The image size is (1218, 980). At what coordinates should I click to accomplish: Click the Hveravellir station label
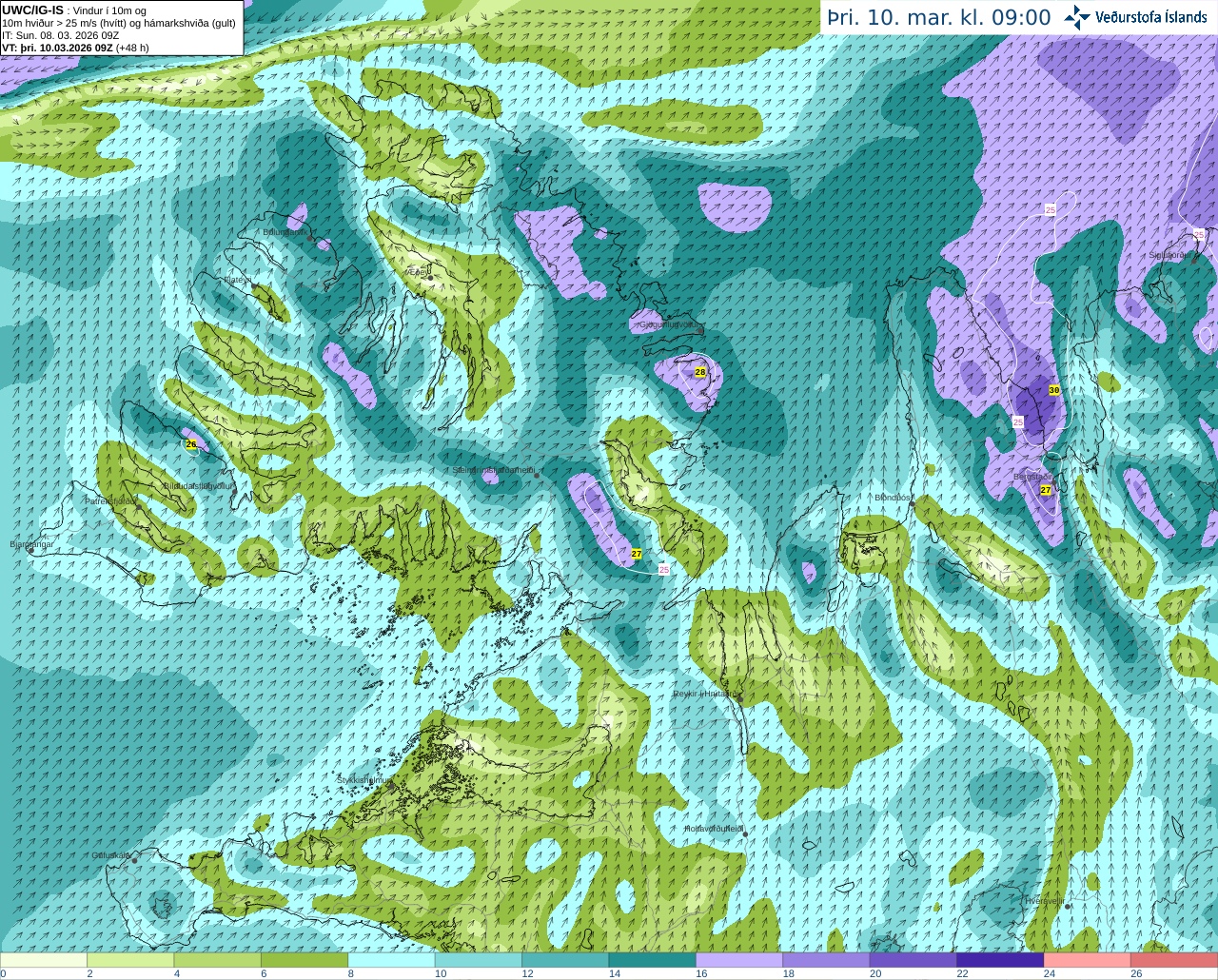pyautogui.click(x=1044, y=900)
